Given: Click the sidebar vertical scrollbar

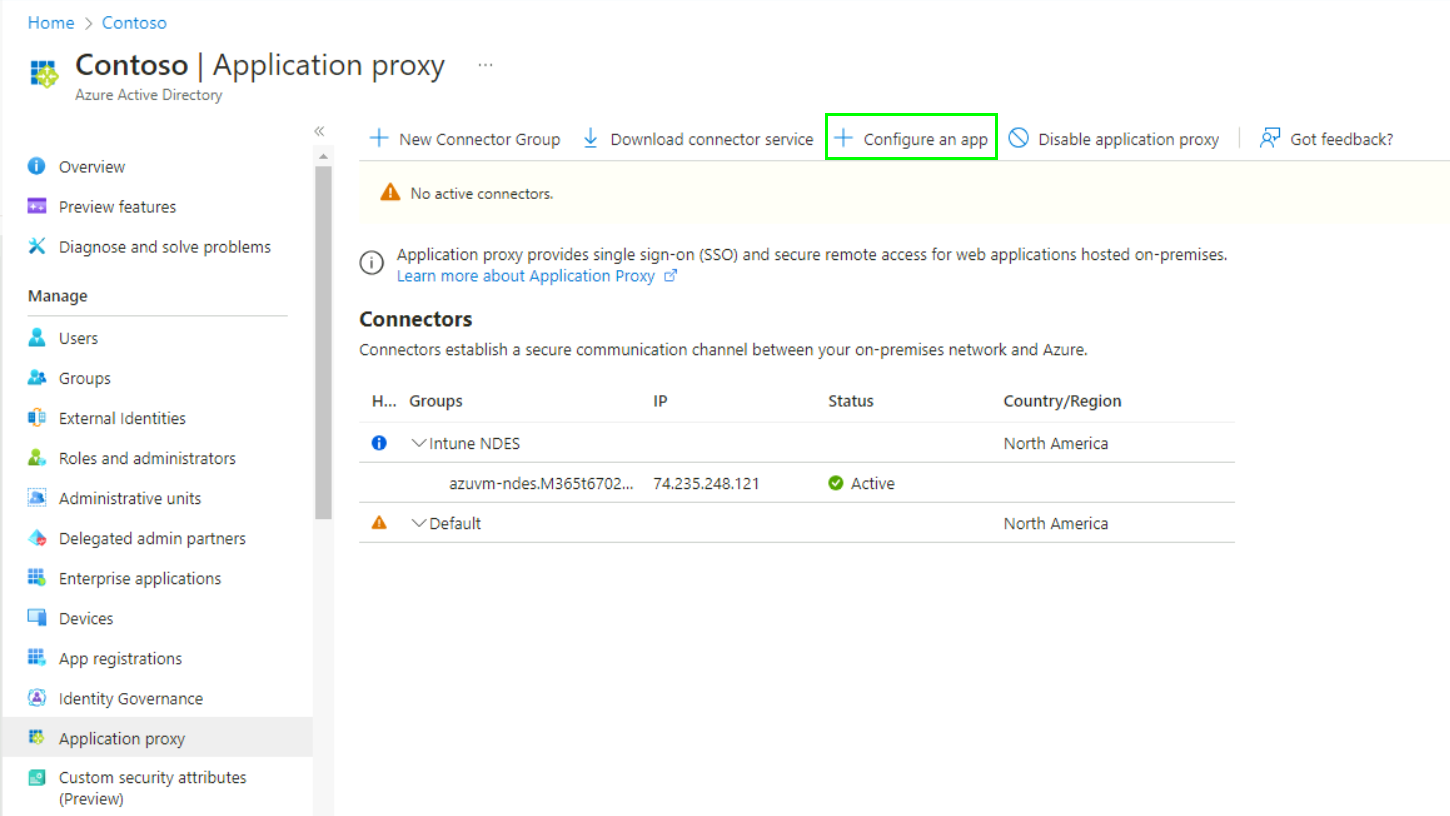Looking at the screenshot, I should coord(323,340).
